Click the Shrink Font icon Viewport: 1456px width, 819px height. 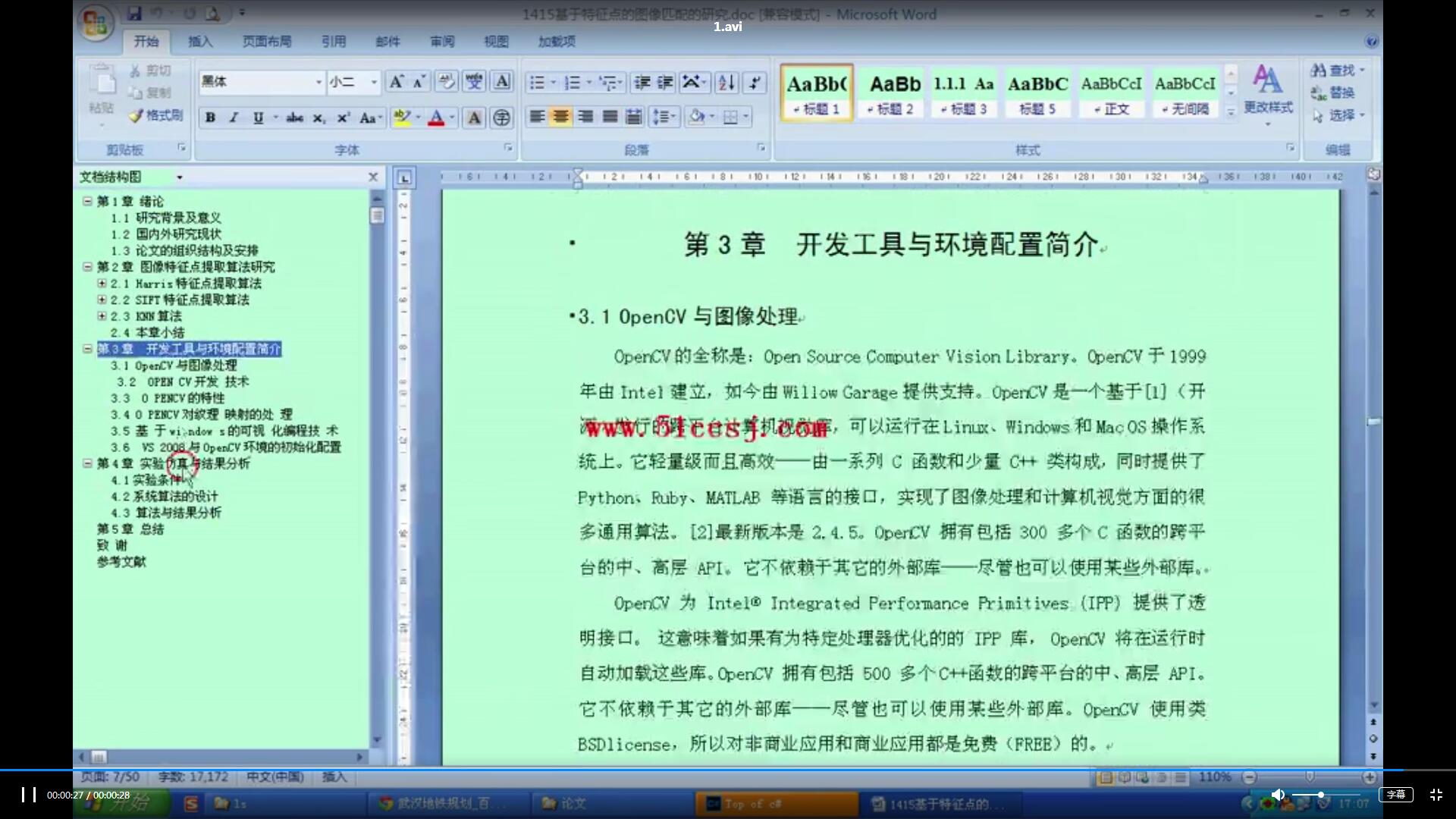click(x=419, y=82)
